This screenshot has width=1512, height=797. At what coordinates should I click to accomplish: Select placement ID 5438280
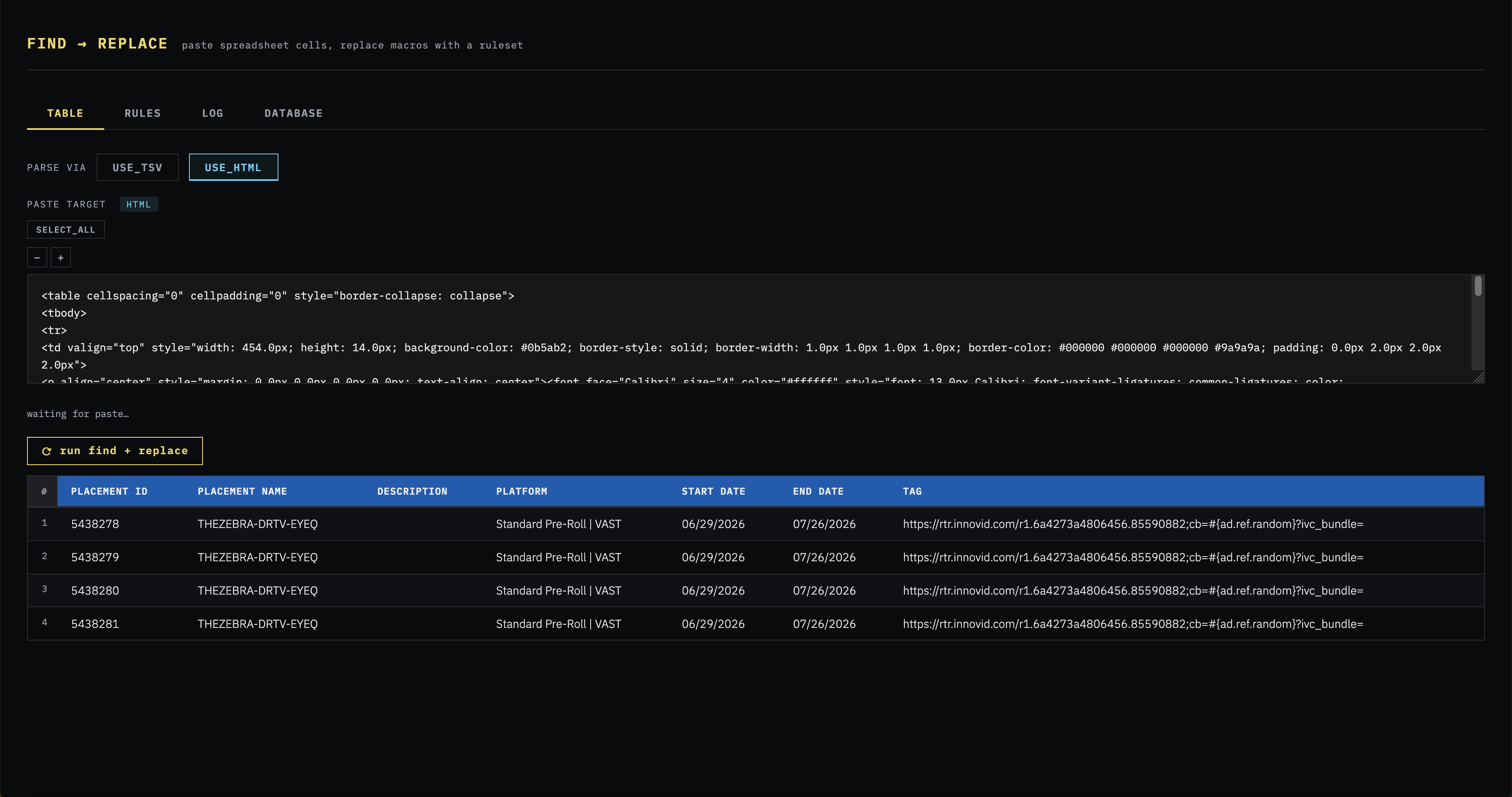[95, 590]
